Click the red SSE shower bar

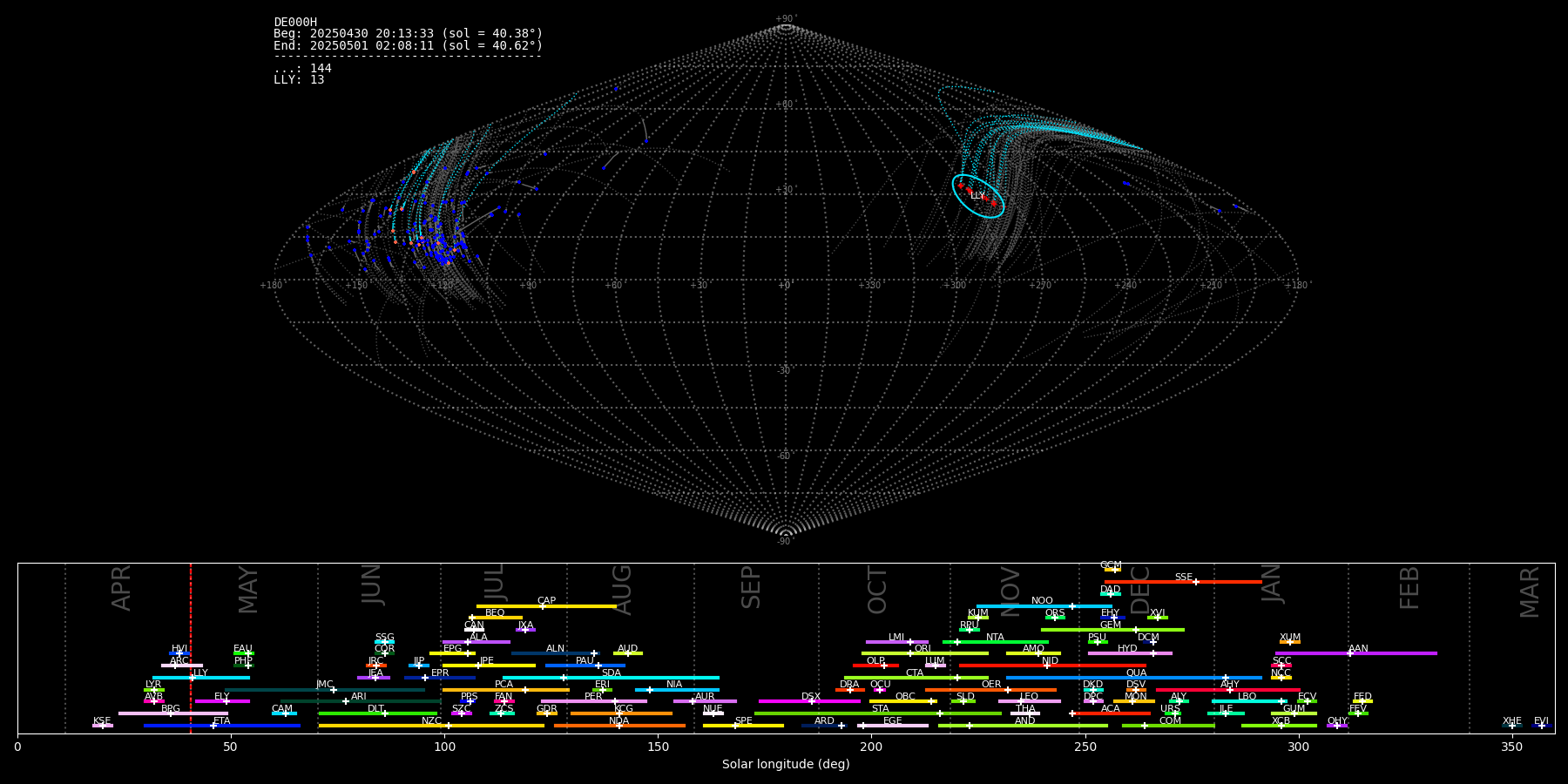pos(1183,582)
